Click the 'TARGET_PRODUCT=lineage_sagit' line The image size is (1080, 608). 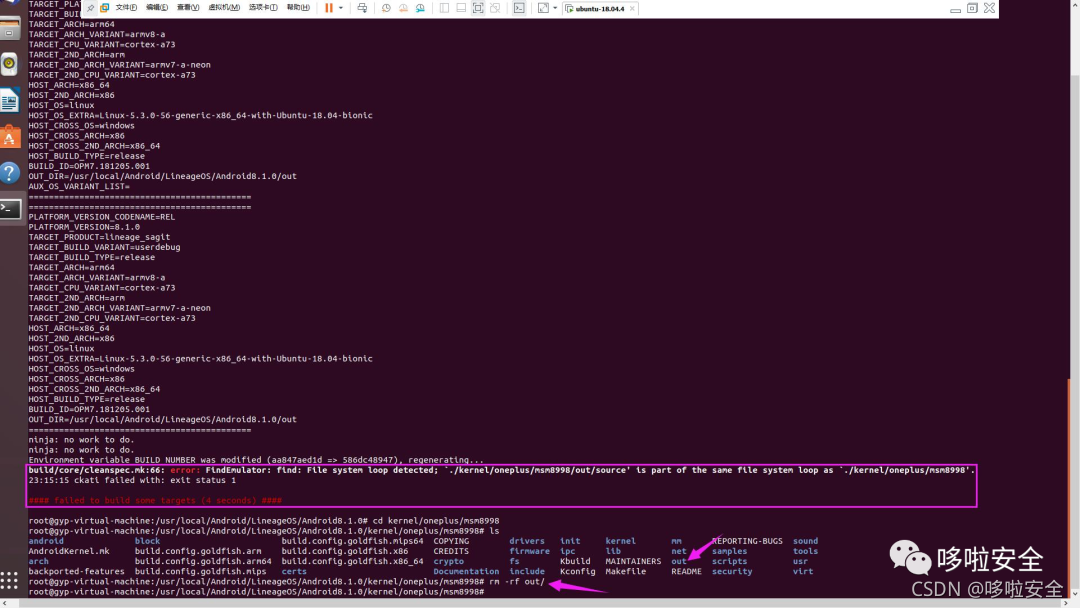[99, 237]
